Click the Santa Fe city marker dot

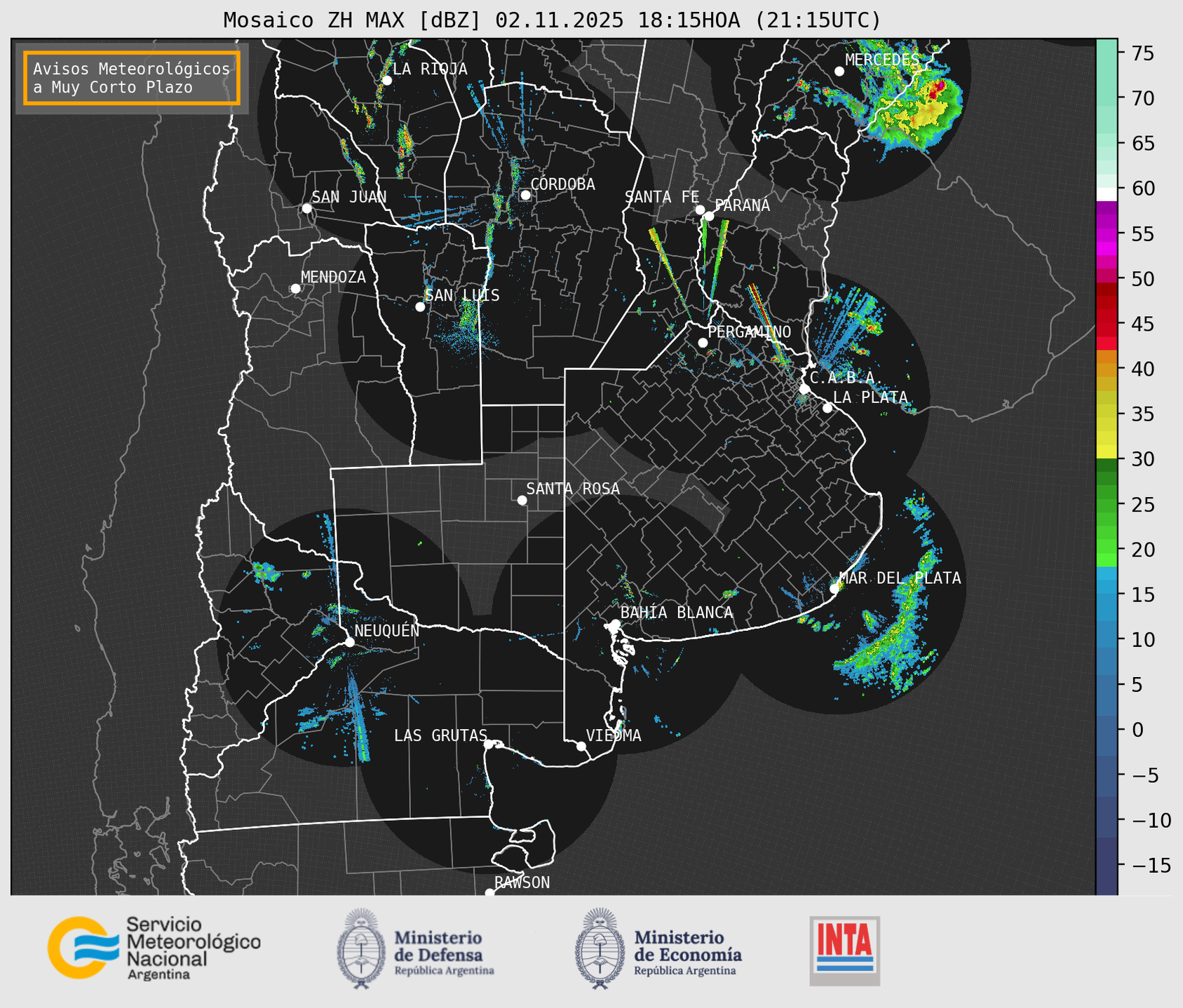point(700,210)
